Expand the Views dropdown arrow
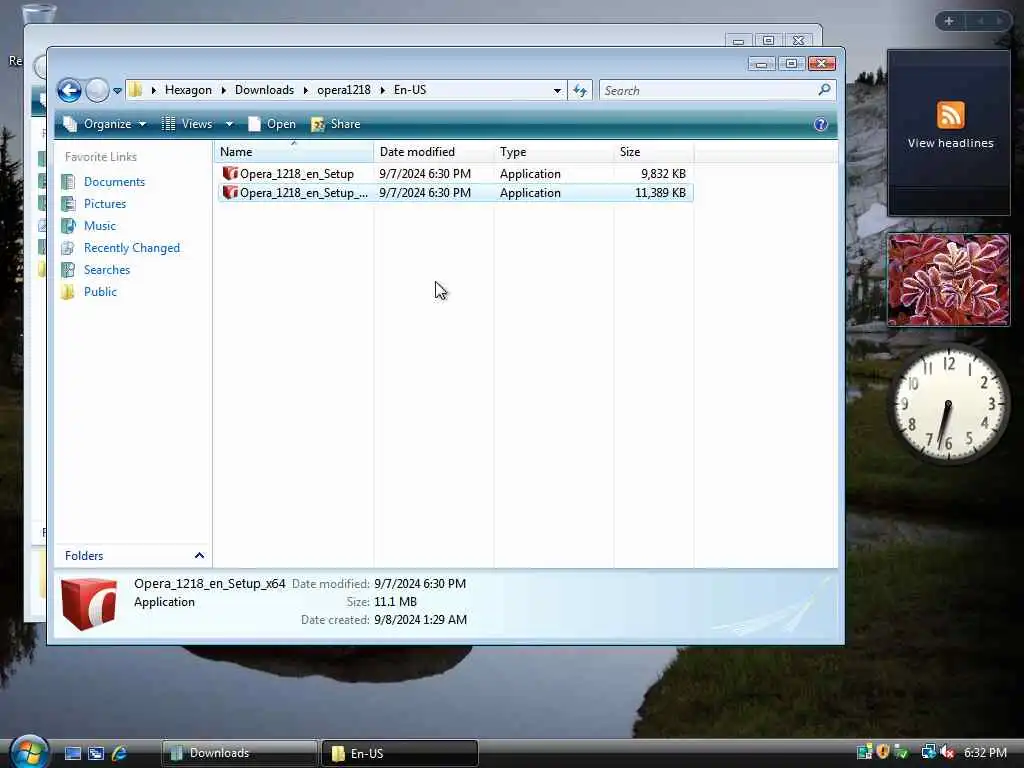 click(229, 124)
